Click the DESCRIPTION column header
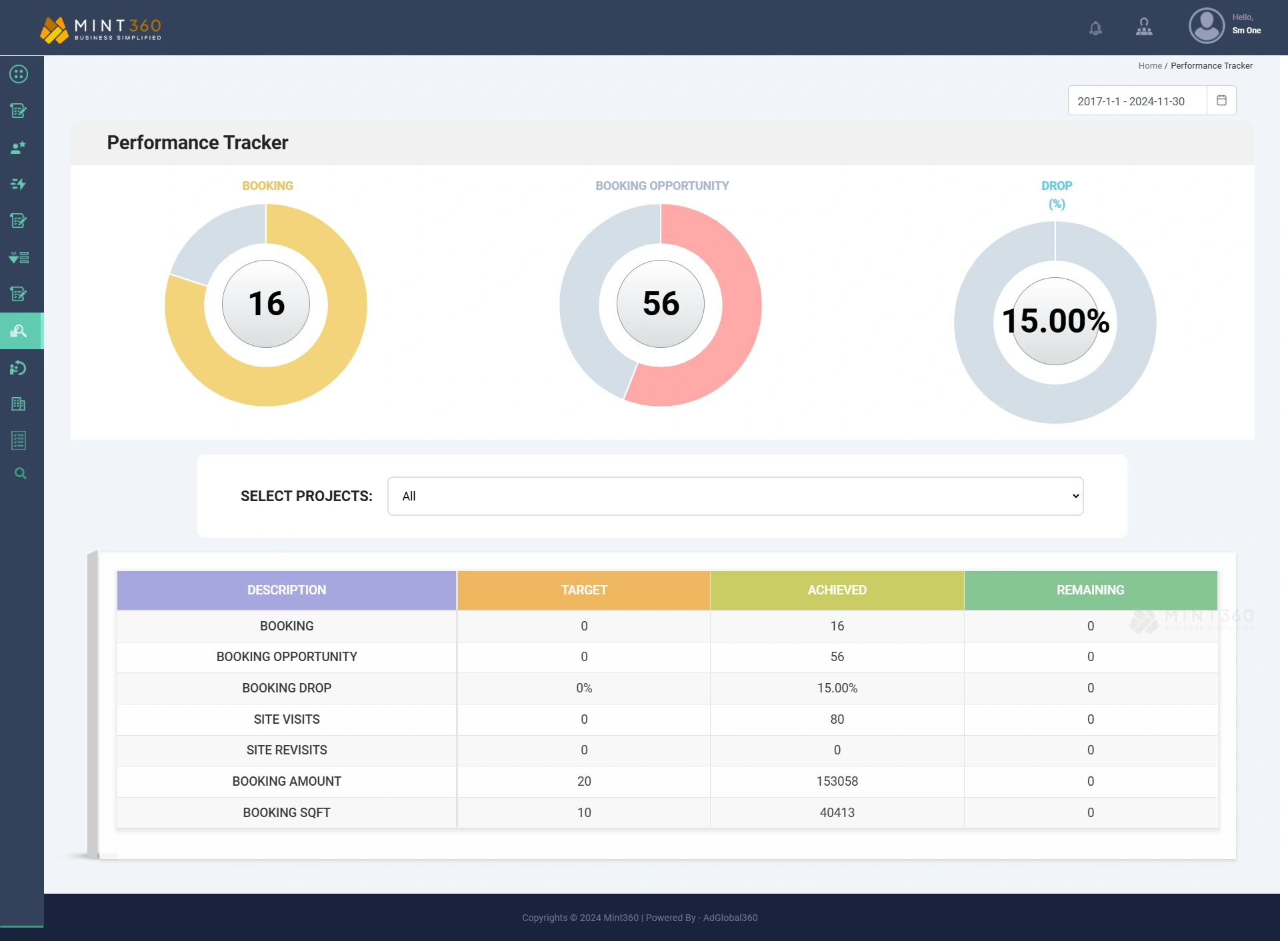This screenshot has width=1288, height=941. pos(287,590)
